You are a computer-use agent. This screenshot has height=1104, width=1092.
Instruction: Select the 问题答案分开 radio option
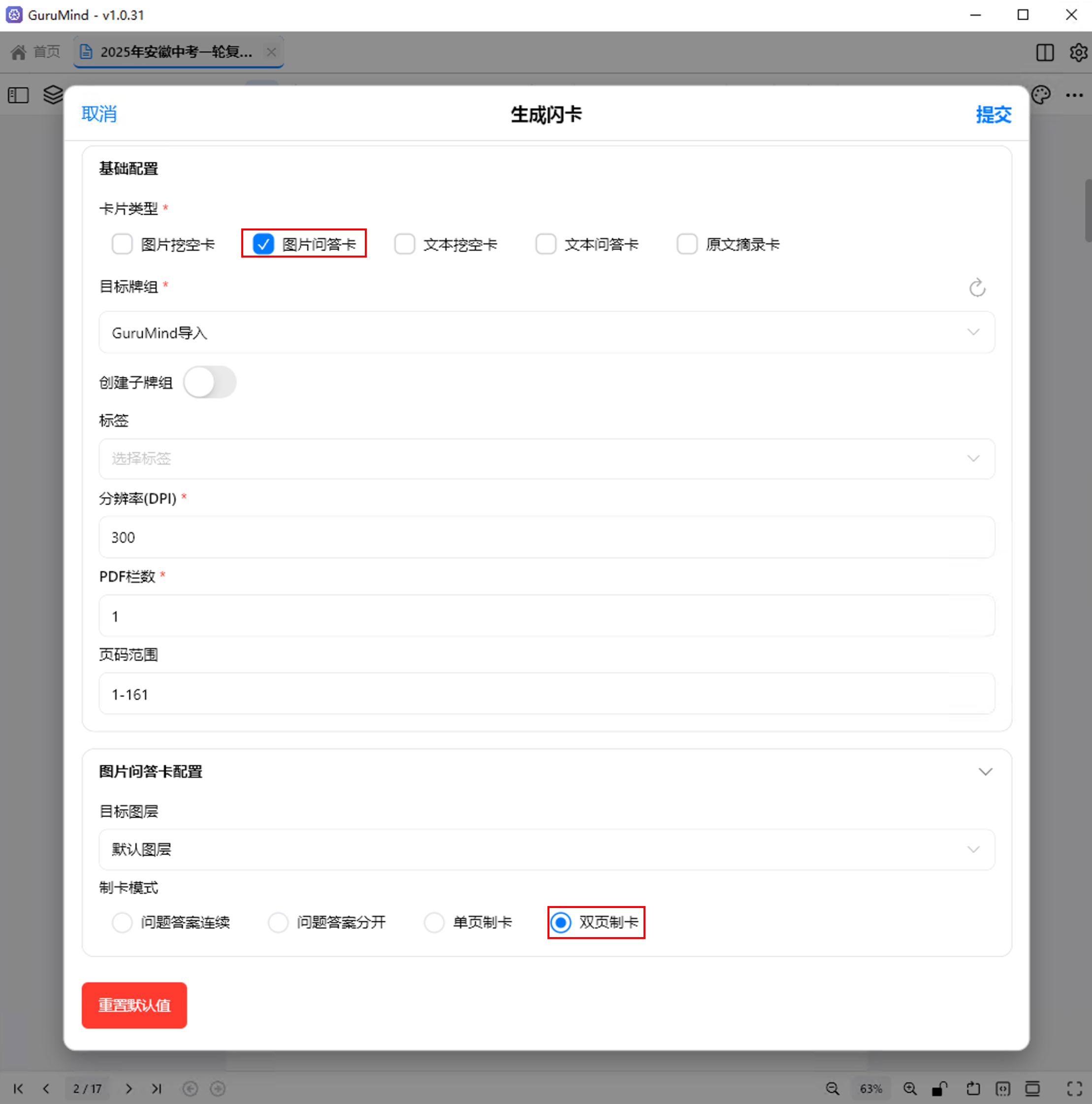tap(278, 922)
